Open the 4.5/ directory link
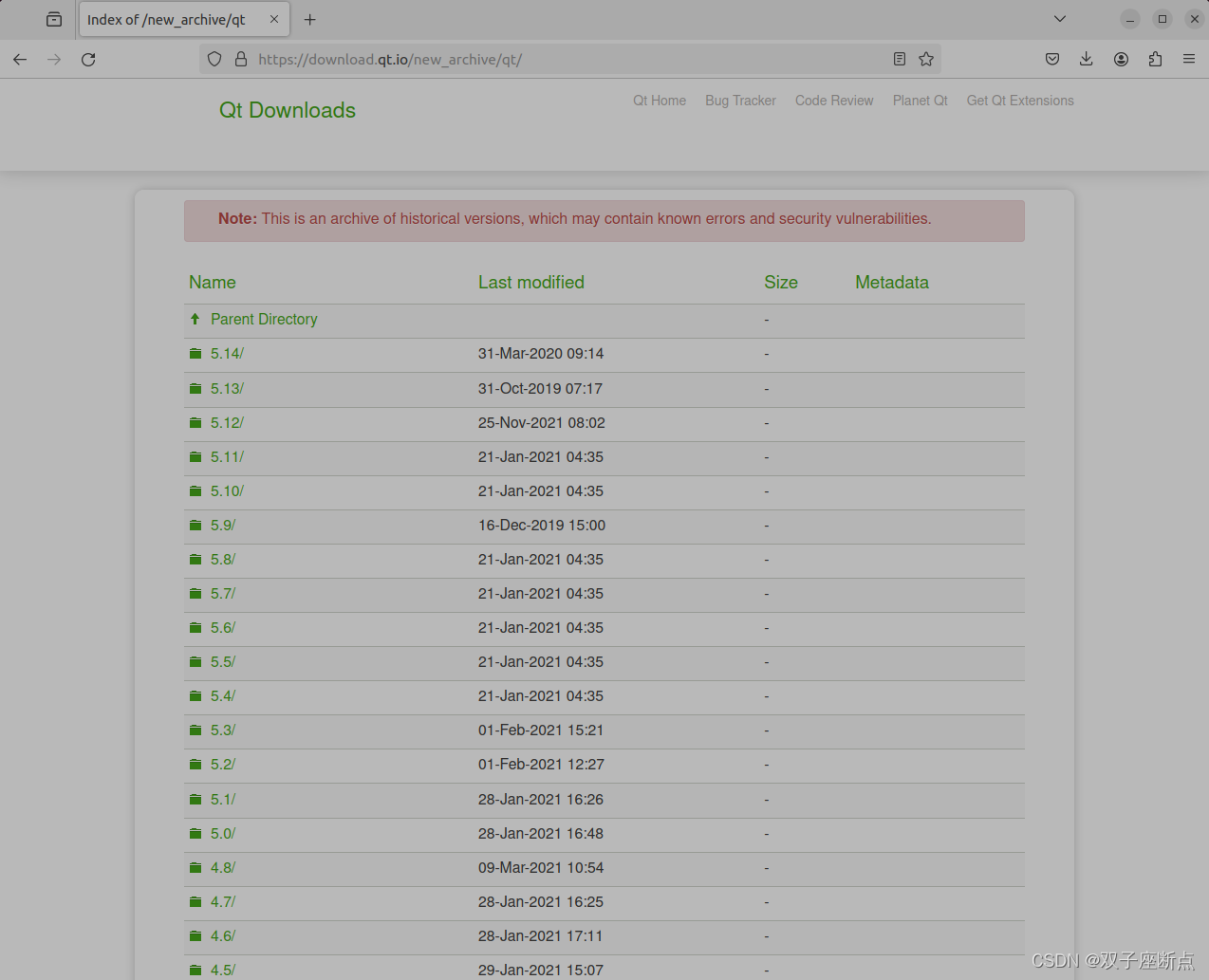 pyautogui.click(x=223, y=971)
